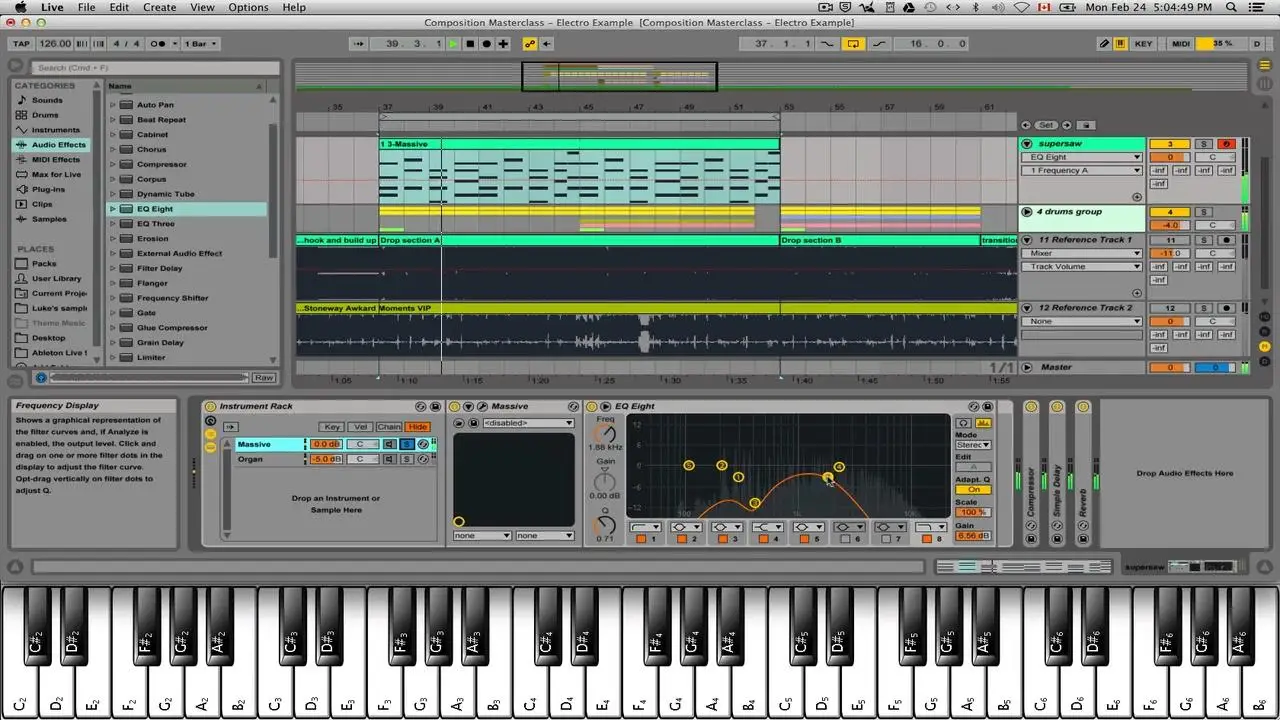Solo 12 Reference Track 2
This screenshot has height=720, width=1280.
pos(1204,308)
